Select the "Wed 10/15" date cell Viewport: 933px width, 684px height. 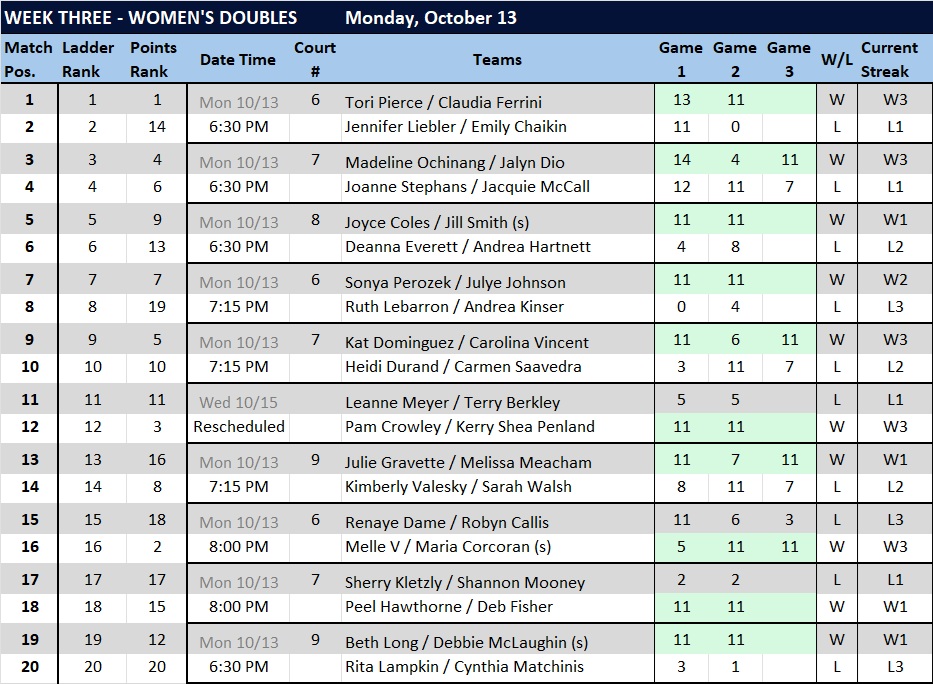239,402
